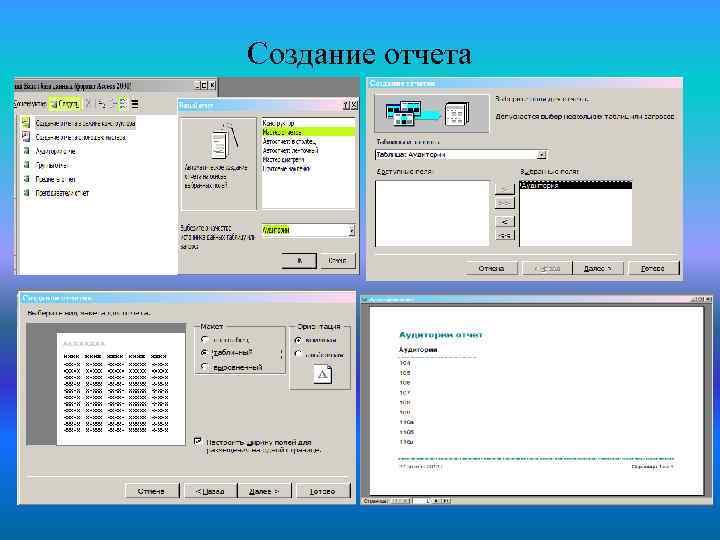Select the 'книжная' orientation radio button

[x=298, y=340]
